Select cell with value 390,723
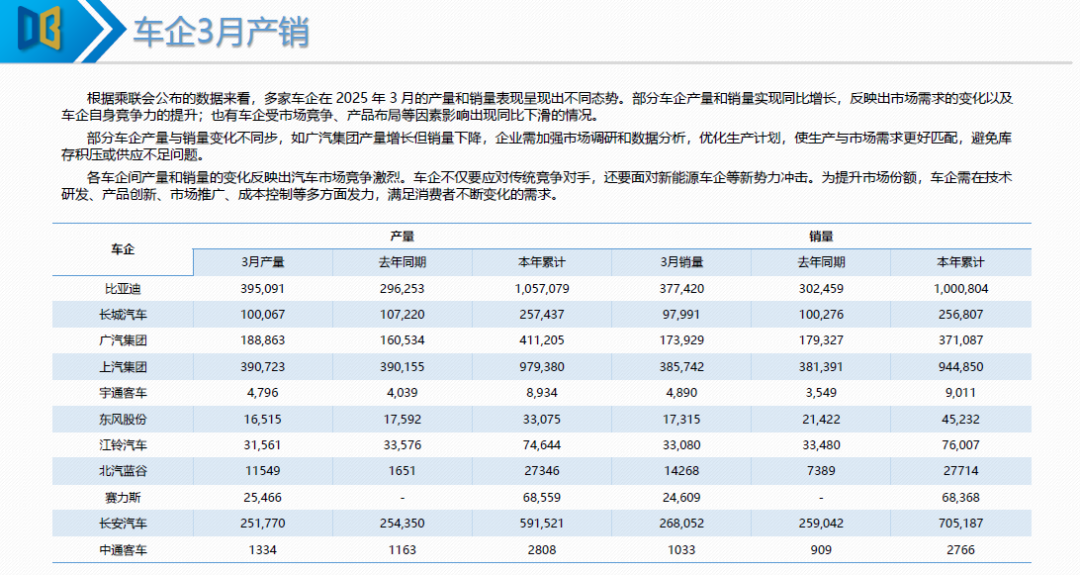1080x575 pixels. (x=263, y=367)
